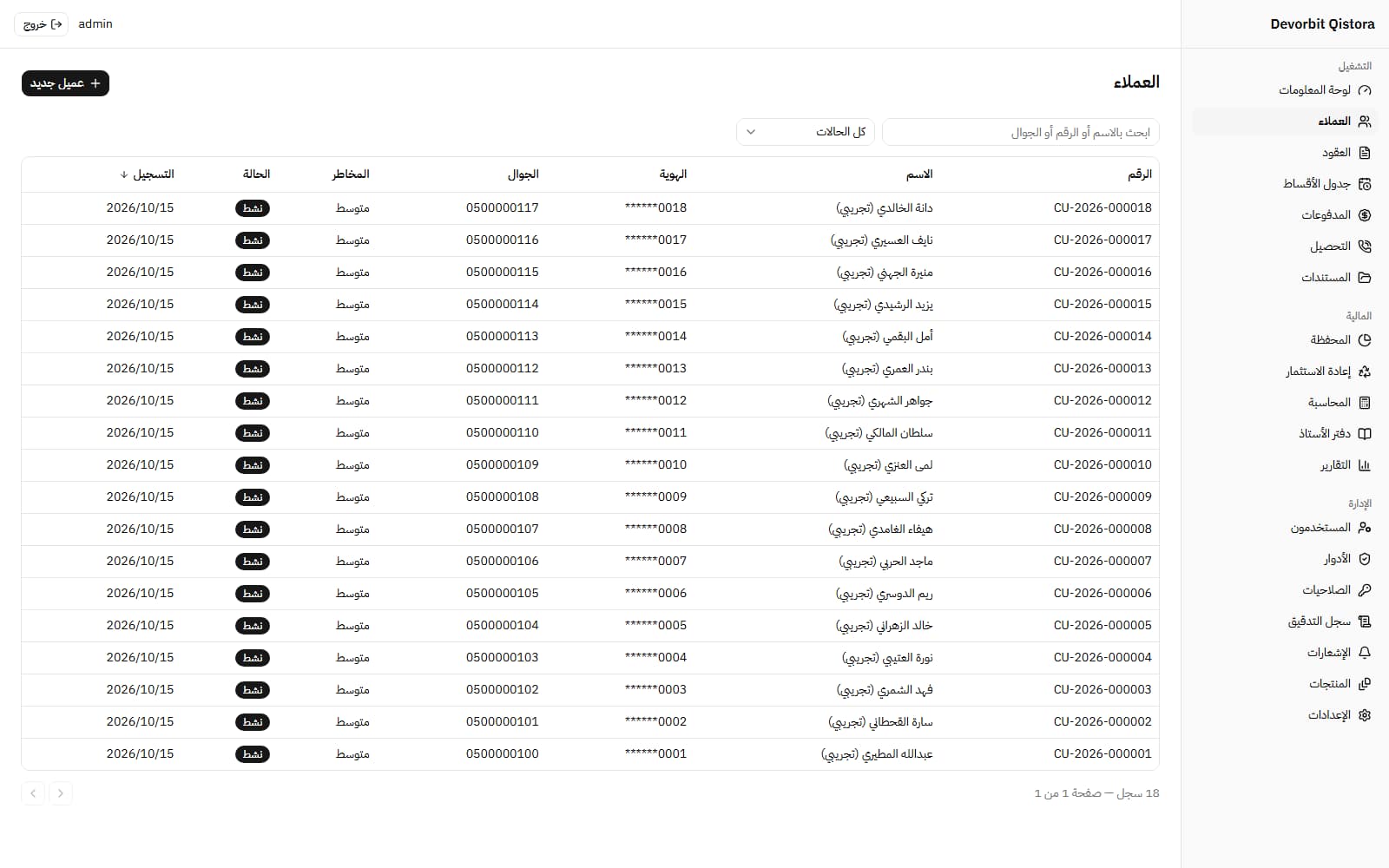Click the دفتر الأستاذ ledger book icon
This screenshot has height=868, width=1389.
1365,434
